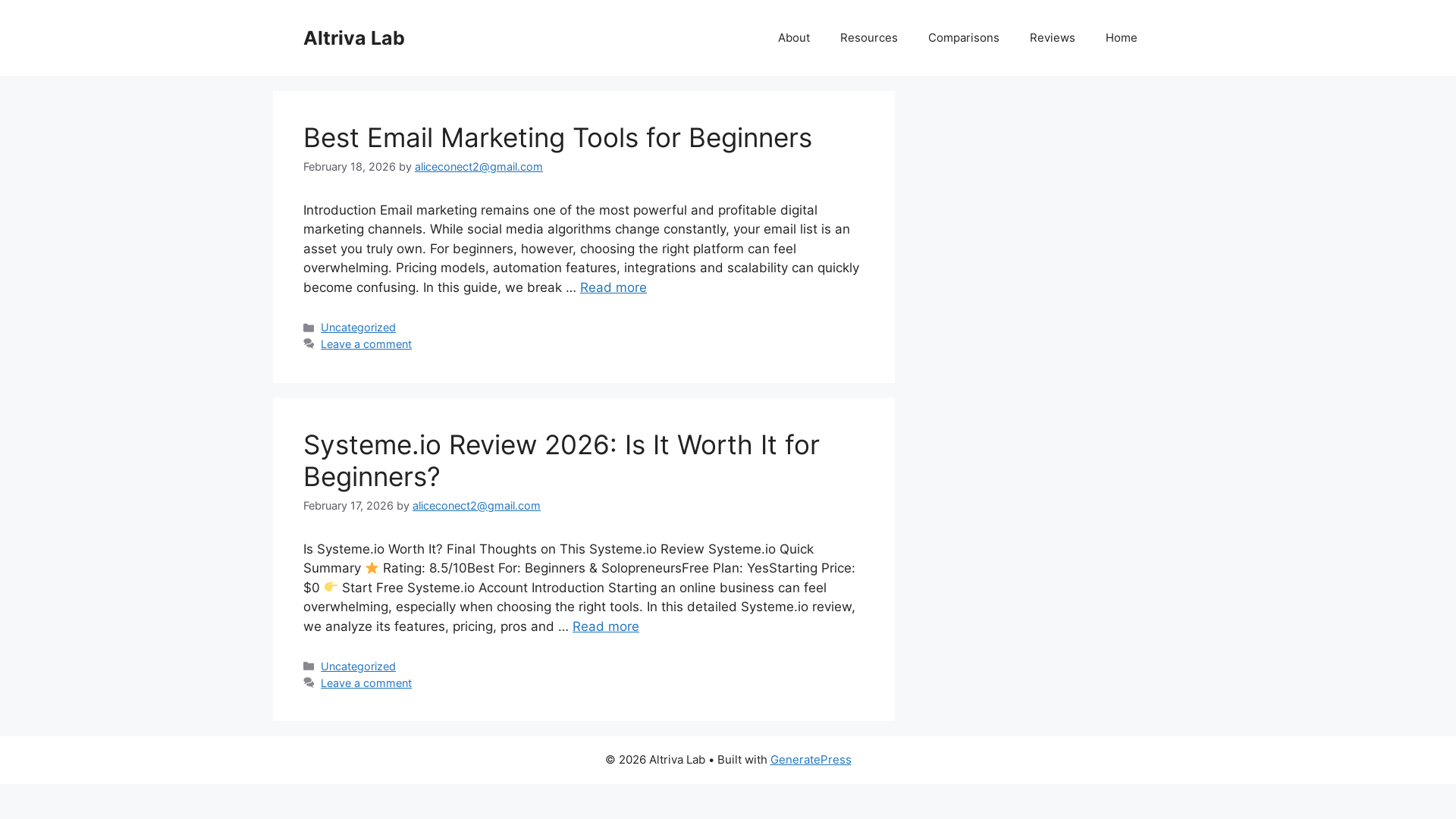Open the Best Email Marketing Tools post title
The width and height of the screenshot is (1456, 819).
(557, 138)
